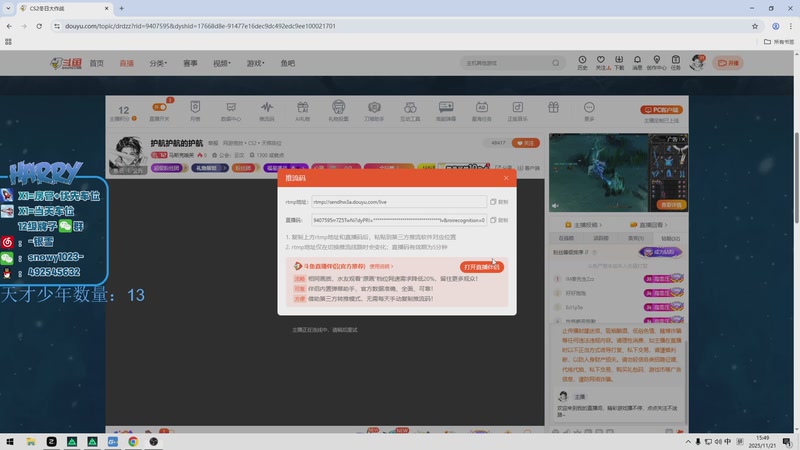Switch to 钻粉 tab
This screenshot has height=450, width=800.
click(x=670, y=238)
